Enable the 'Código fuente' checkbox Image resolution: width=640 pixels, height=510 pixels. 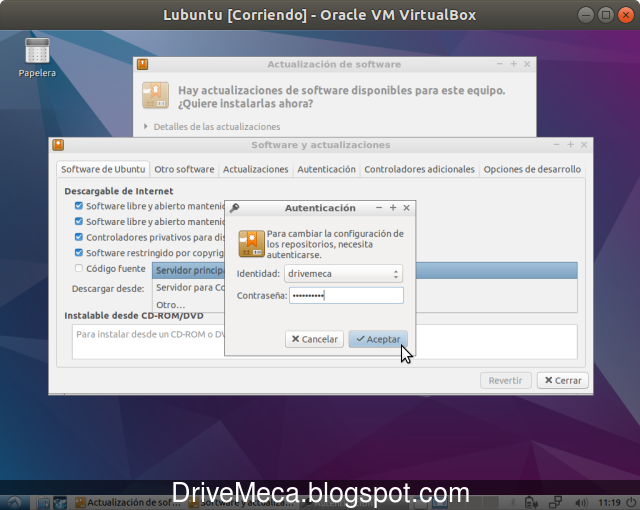[79, 268]
